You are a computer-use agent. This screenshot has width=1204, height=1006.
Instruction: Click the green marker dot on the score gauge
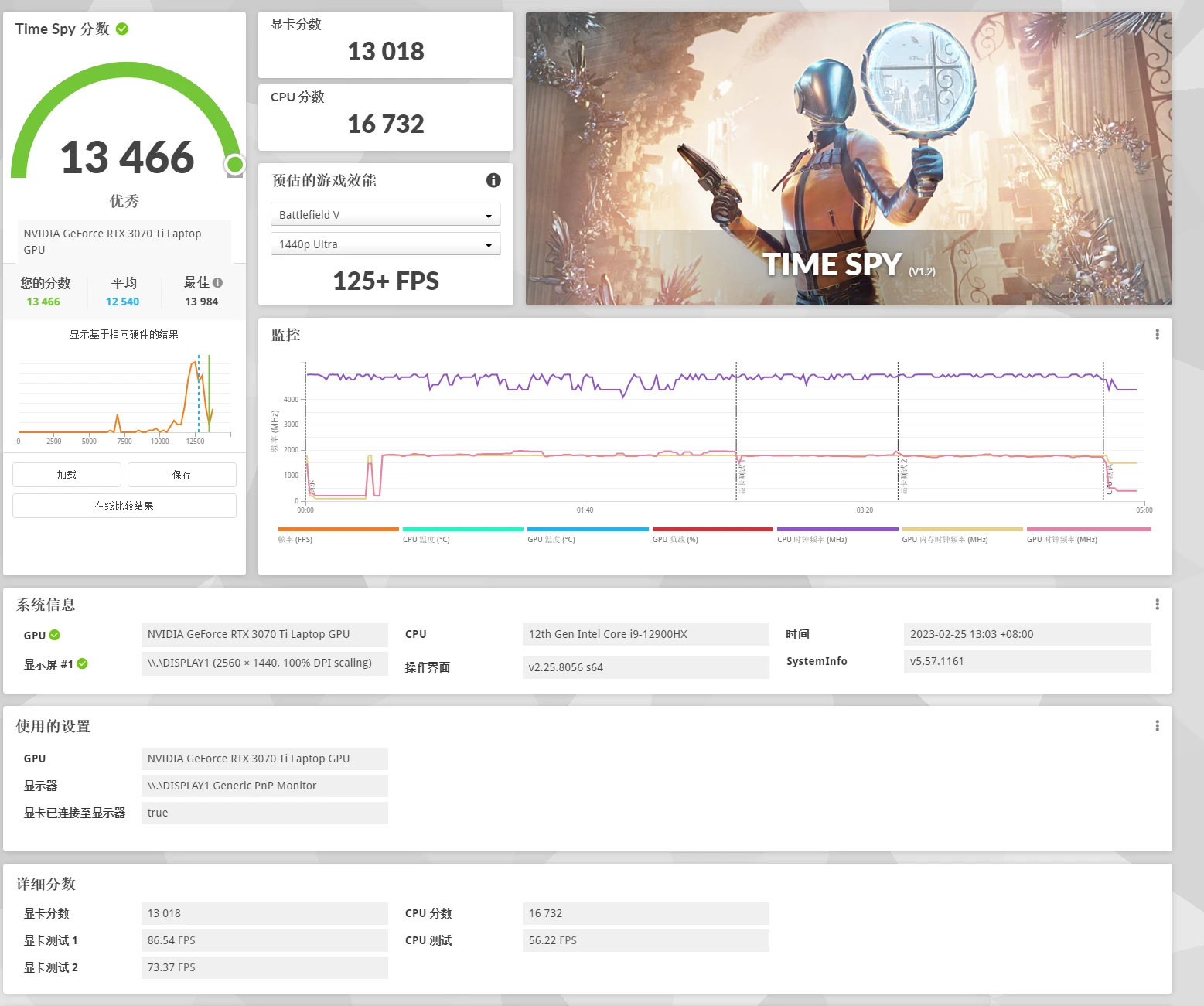click(x=235, y=164)
